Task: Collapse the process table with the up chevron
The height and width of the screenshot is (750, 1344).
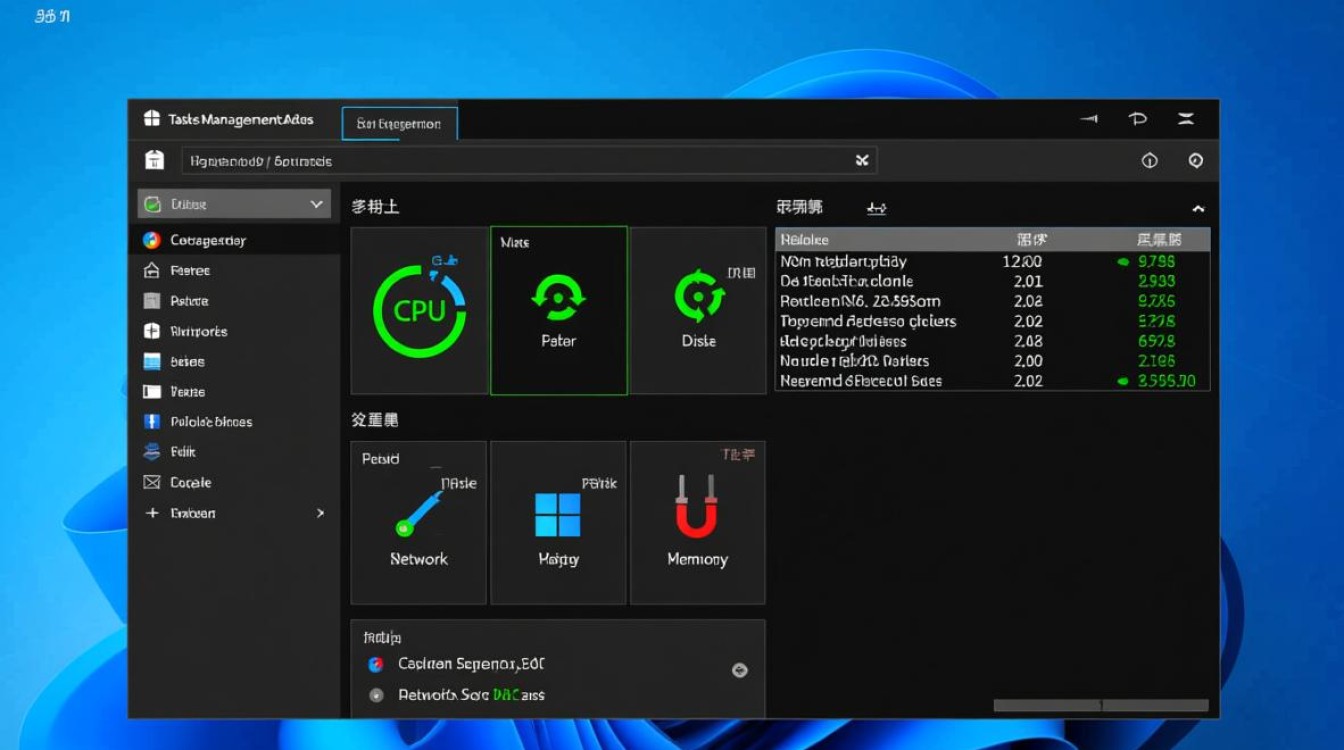Action: coord(1198,209)
